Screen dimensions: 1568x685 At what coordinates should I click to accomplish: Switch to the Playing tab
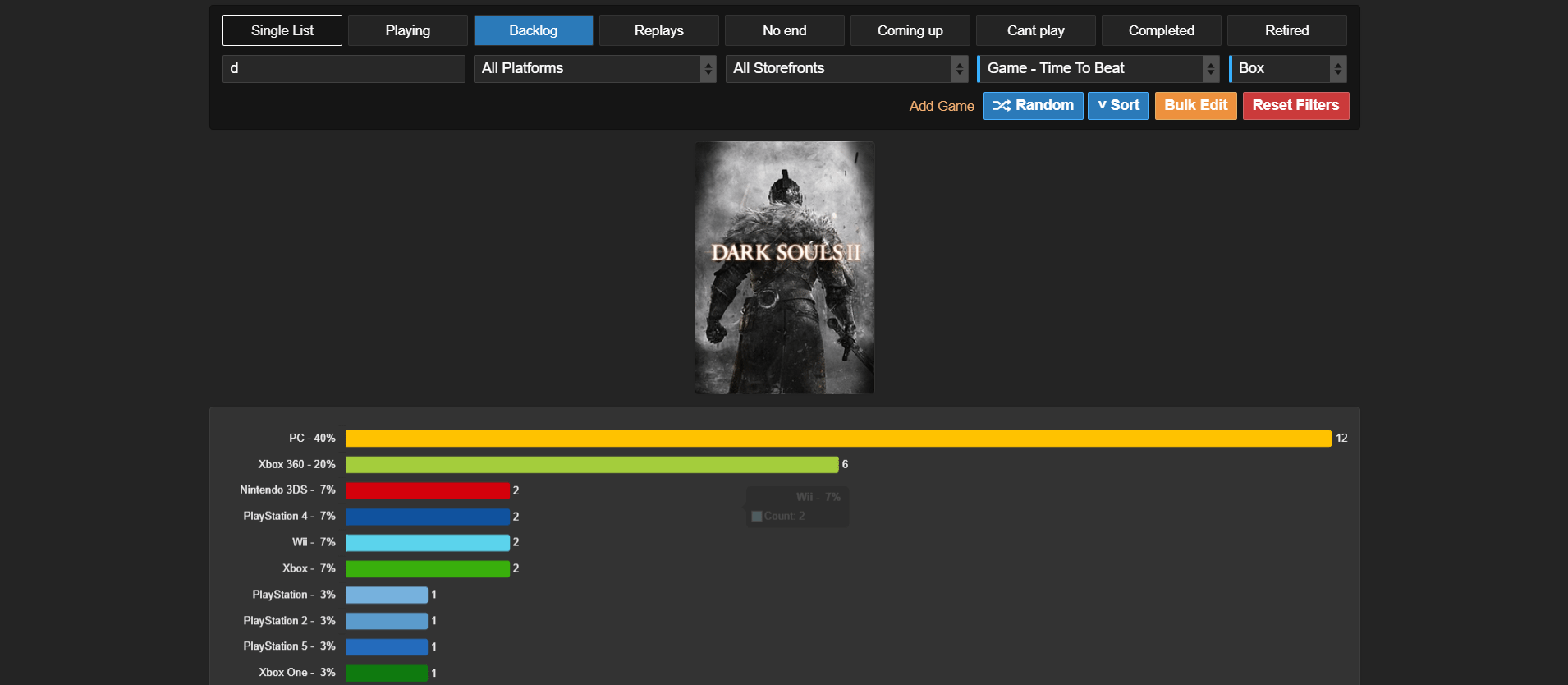408,30
